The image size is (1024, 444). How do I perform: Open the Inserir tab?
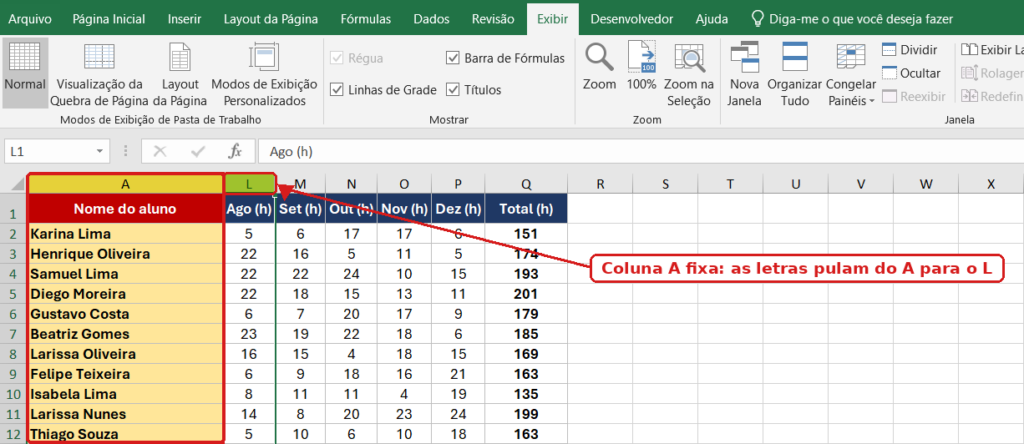pos(184,19)
